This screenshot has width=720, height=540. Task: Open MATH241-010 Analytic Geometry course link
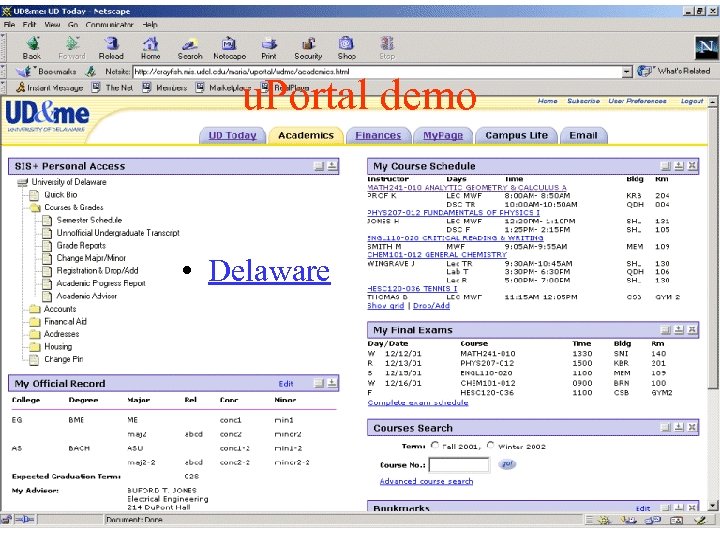pyautogui.click(x=467, y=187)
